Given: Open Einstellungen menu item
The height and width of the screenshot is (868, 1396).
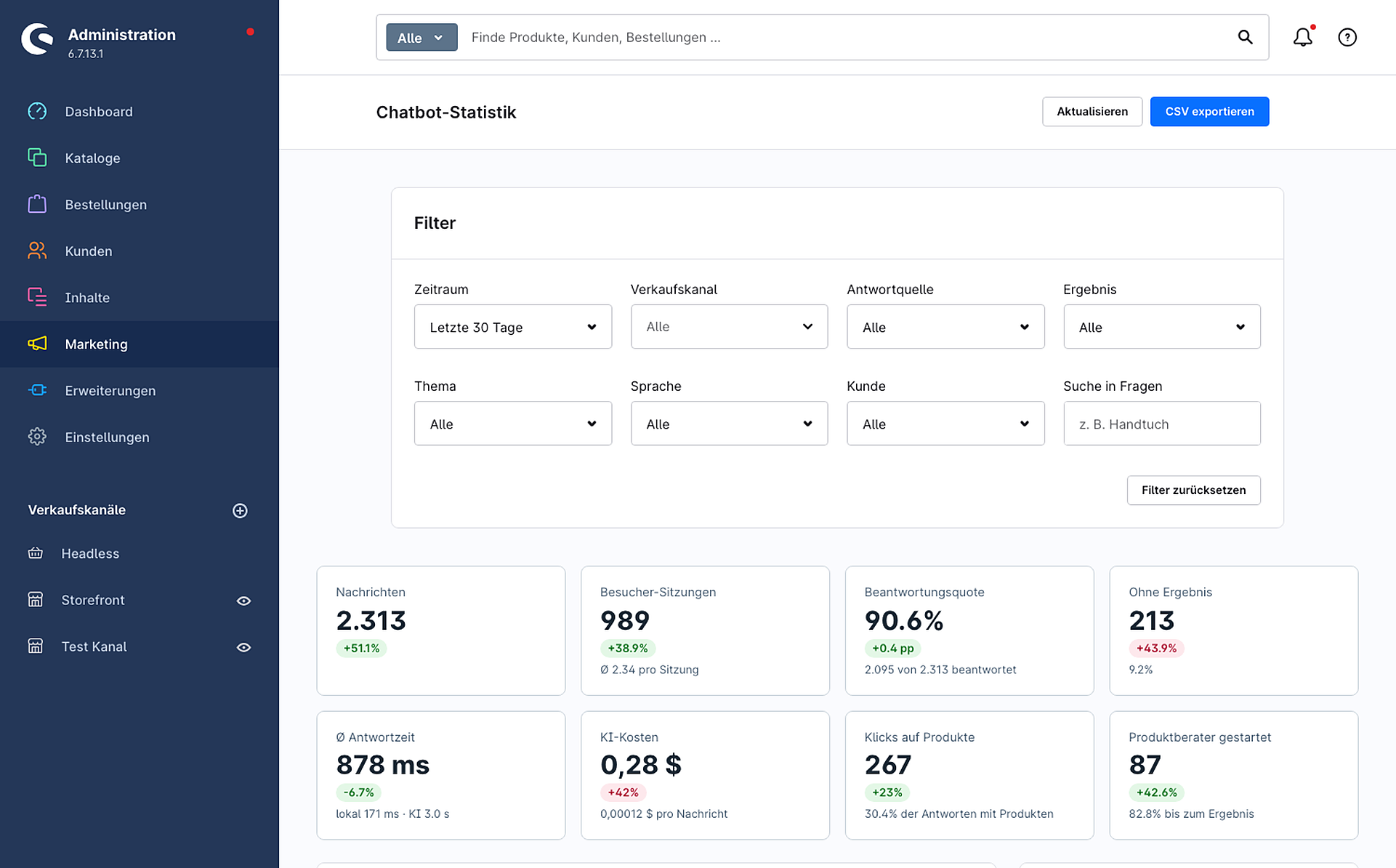Looking at the screenshot, I should click(x=140, y=437).
